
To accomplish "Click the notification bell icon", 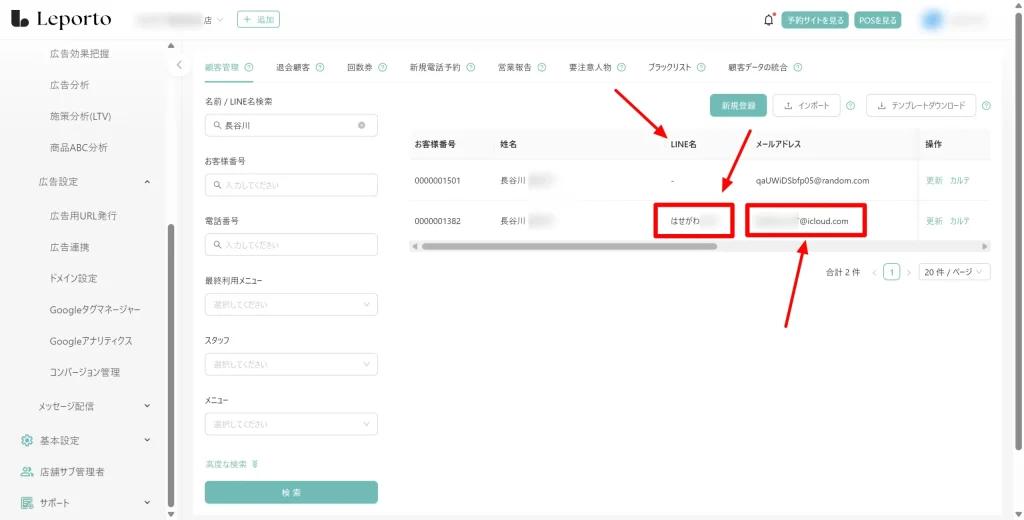I will coord(768,20).
